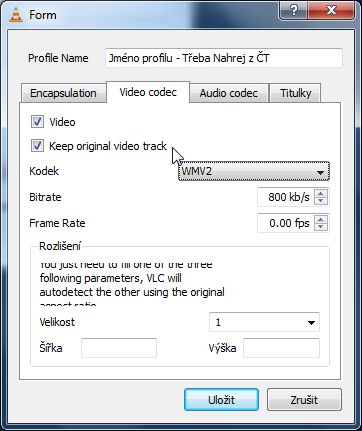
Task: Click the Profile Name text field
Action: (x=224, y=58)
